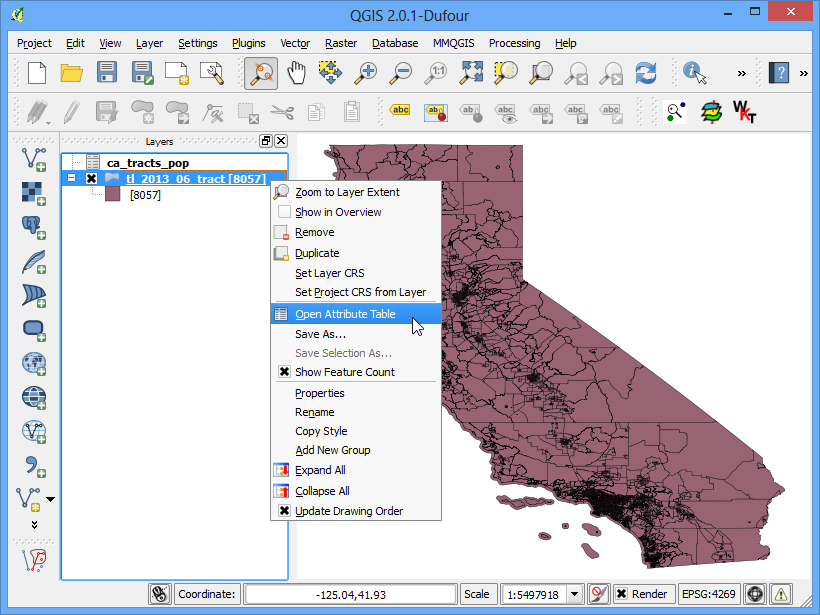Select the Zoom Out magnifier tool
Image resolution: width=820 pixels, height=615 pixels.
click(401, 73)
